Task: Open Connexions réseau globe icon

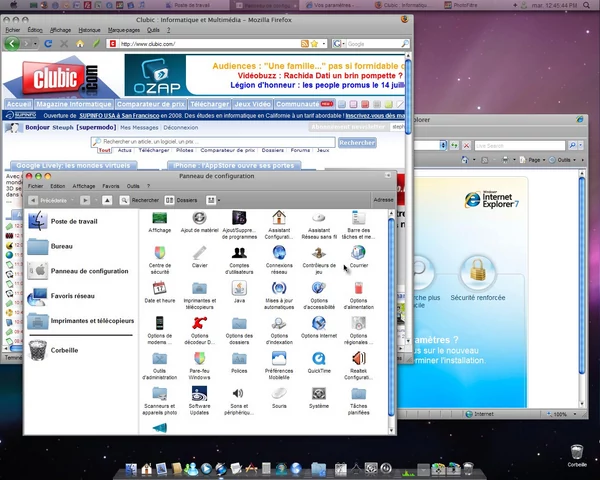Action: click(279, 253)
